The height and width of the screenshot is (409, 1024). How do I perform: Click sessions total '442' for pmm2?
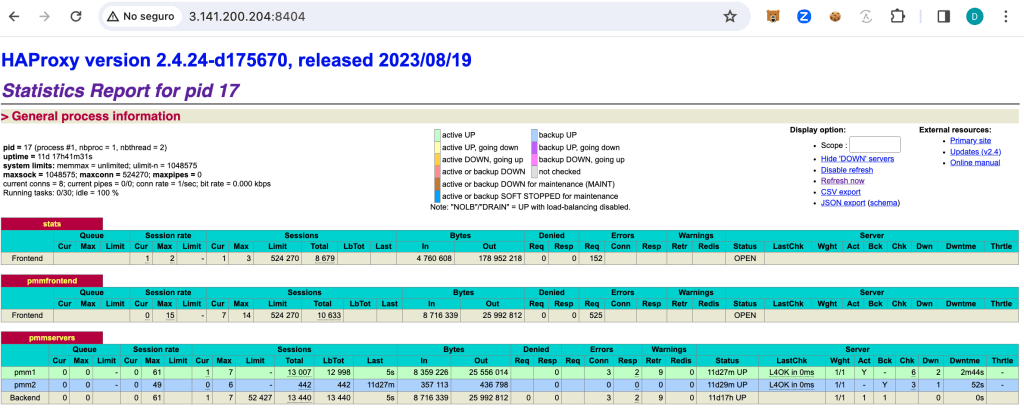point(306,385)
